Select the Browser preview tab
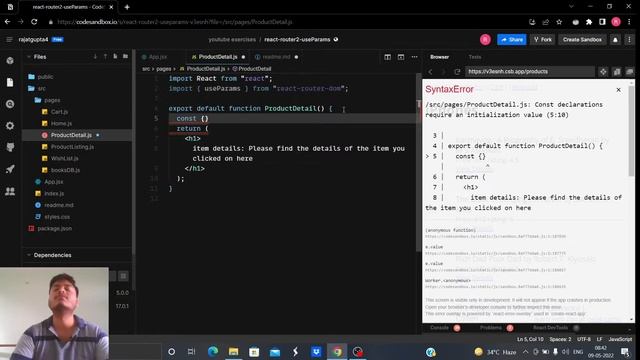The image size is (640, 360). pos(440,57)
